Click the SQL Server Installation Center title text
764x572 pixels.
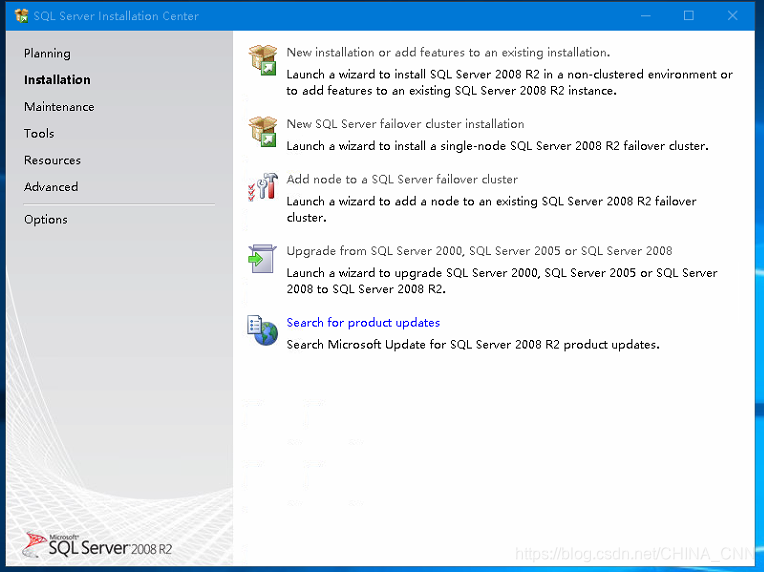pyautogui.click(x=116, y=16)
